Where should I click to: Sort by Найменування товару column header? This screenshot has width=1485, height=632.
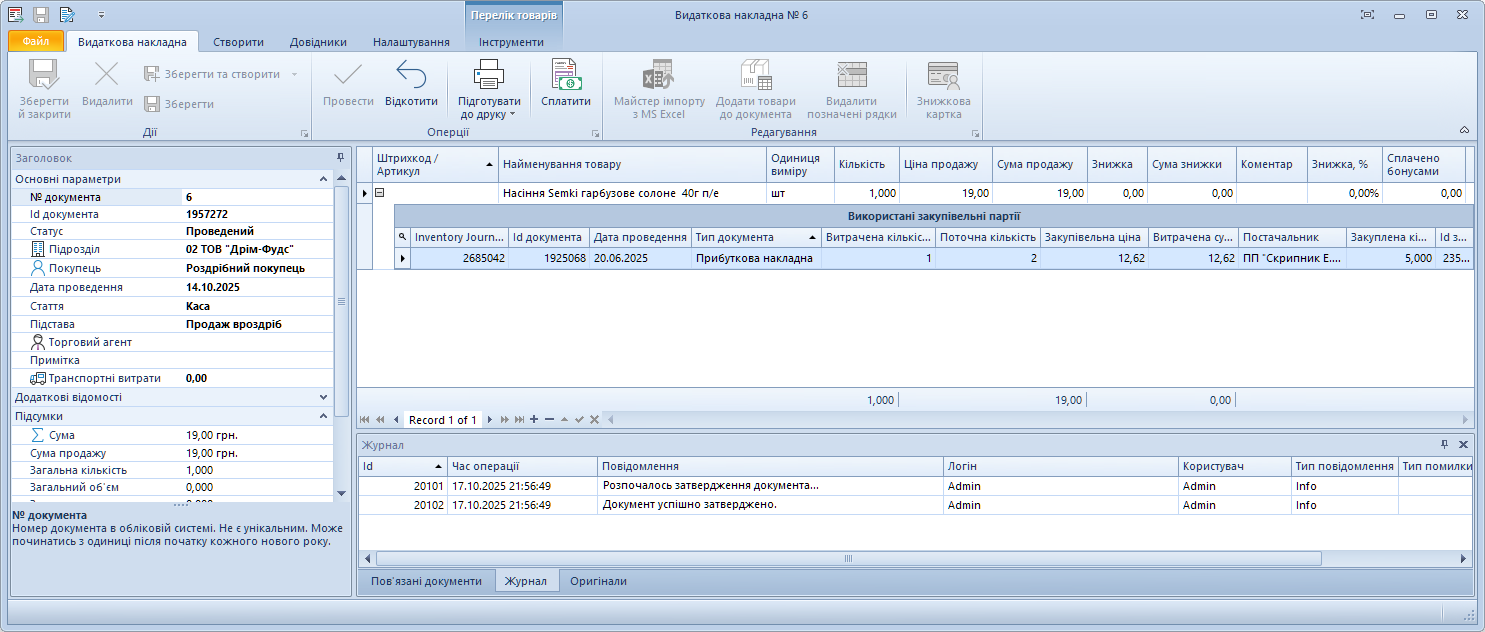(632, 164)
